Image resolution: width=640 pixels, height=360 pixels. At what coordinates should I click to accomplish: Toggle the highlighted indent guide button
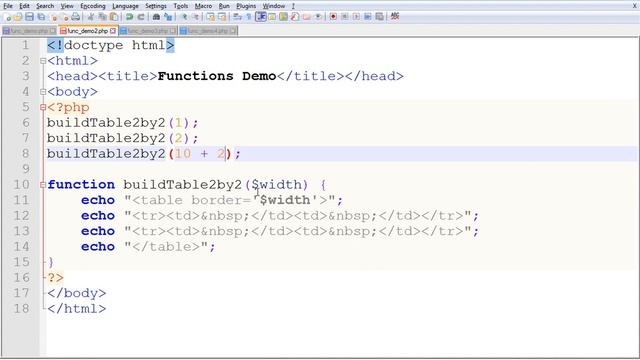pos(260,17)
